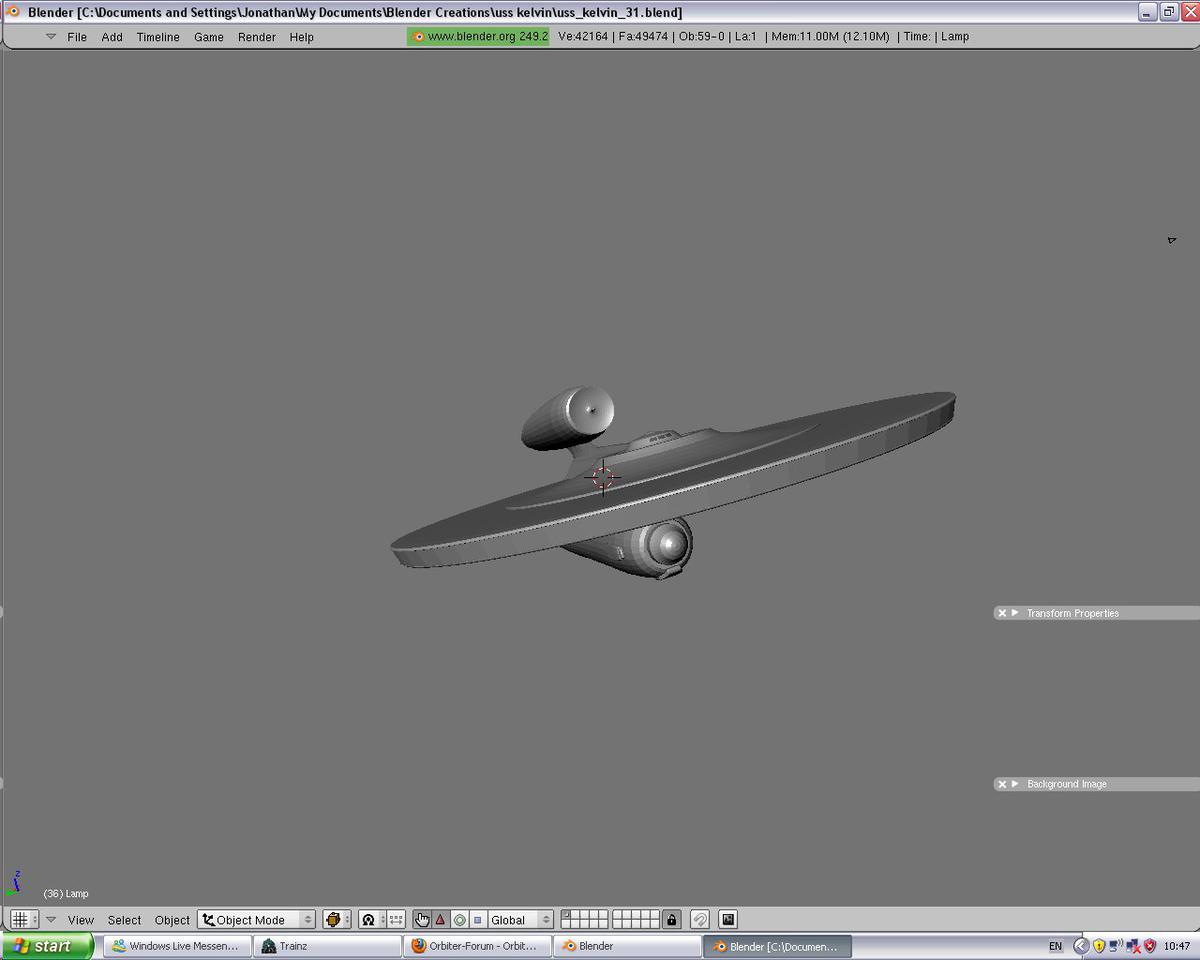
Task: Restore down the Blender window
Action: click(1168, 12)
